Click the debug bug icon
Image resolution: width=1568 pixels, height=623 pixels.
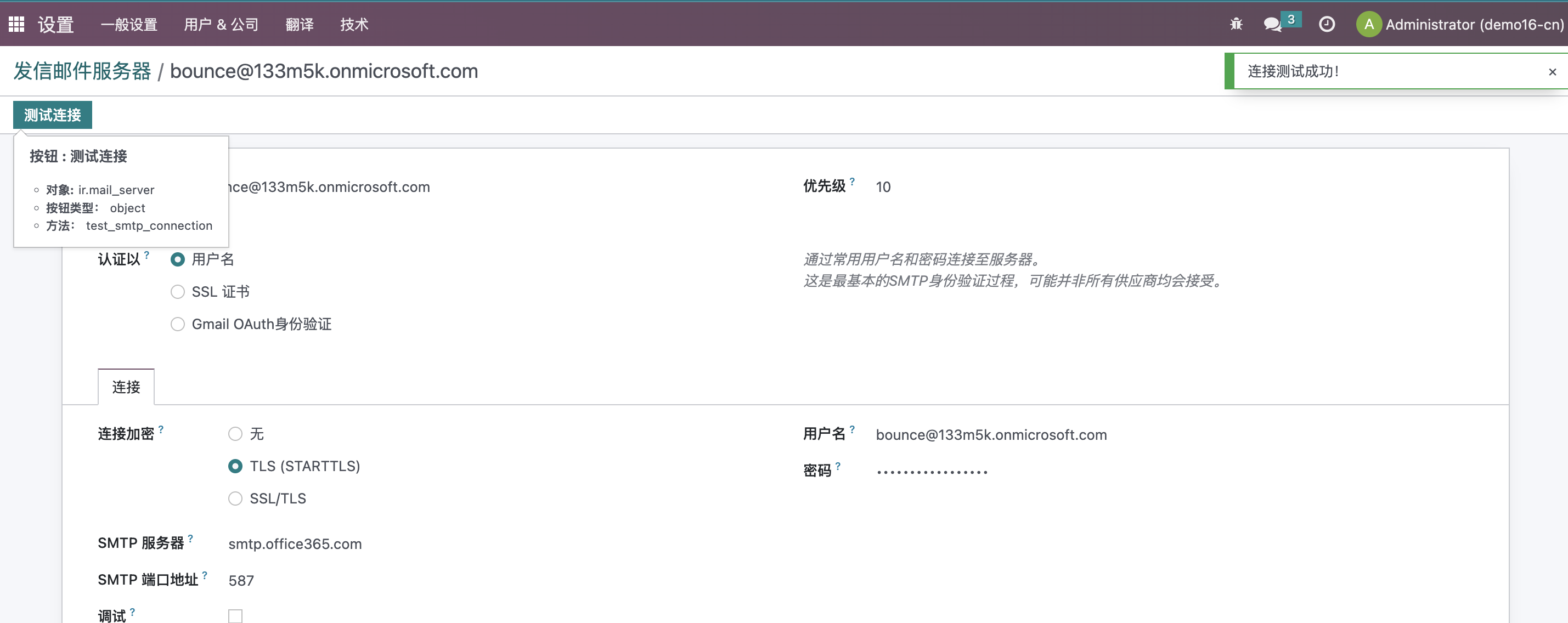(1236, 24)
